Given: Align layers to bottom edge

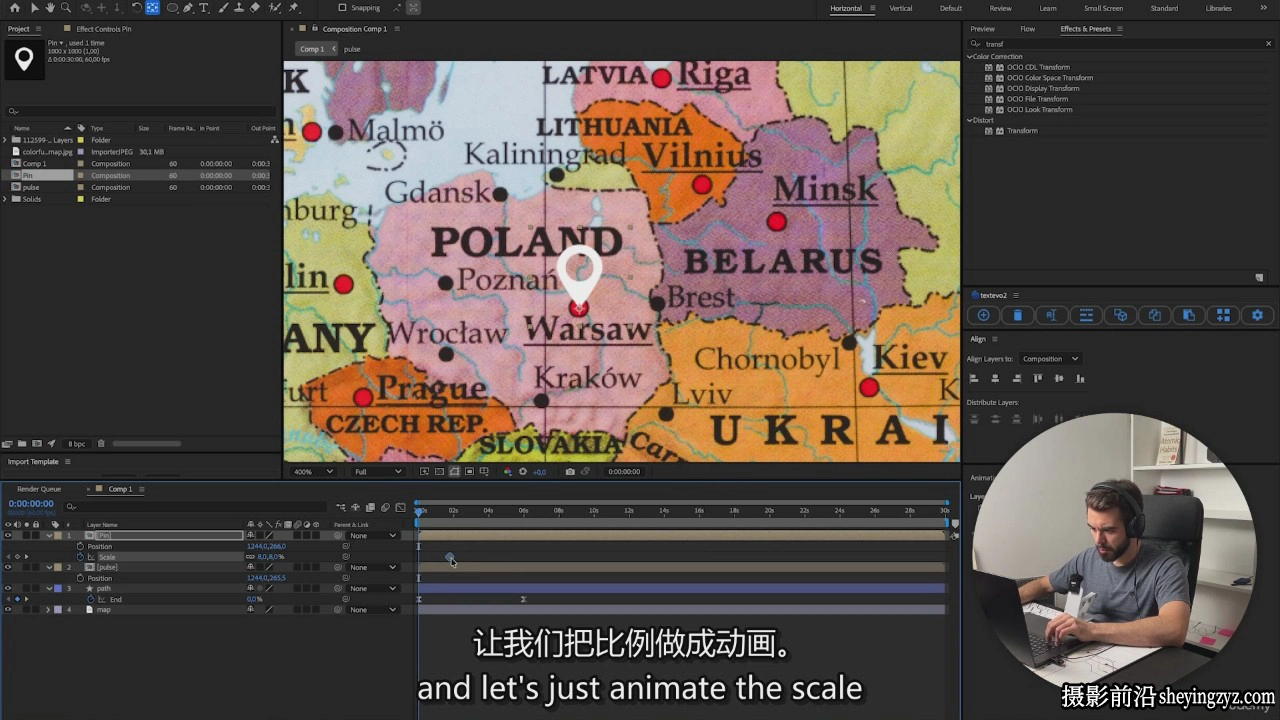Looking at the screenshot, I should tap(1080, 379).
